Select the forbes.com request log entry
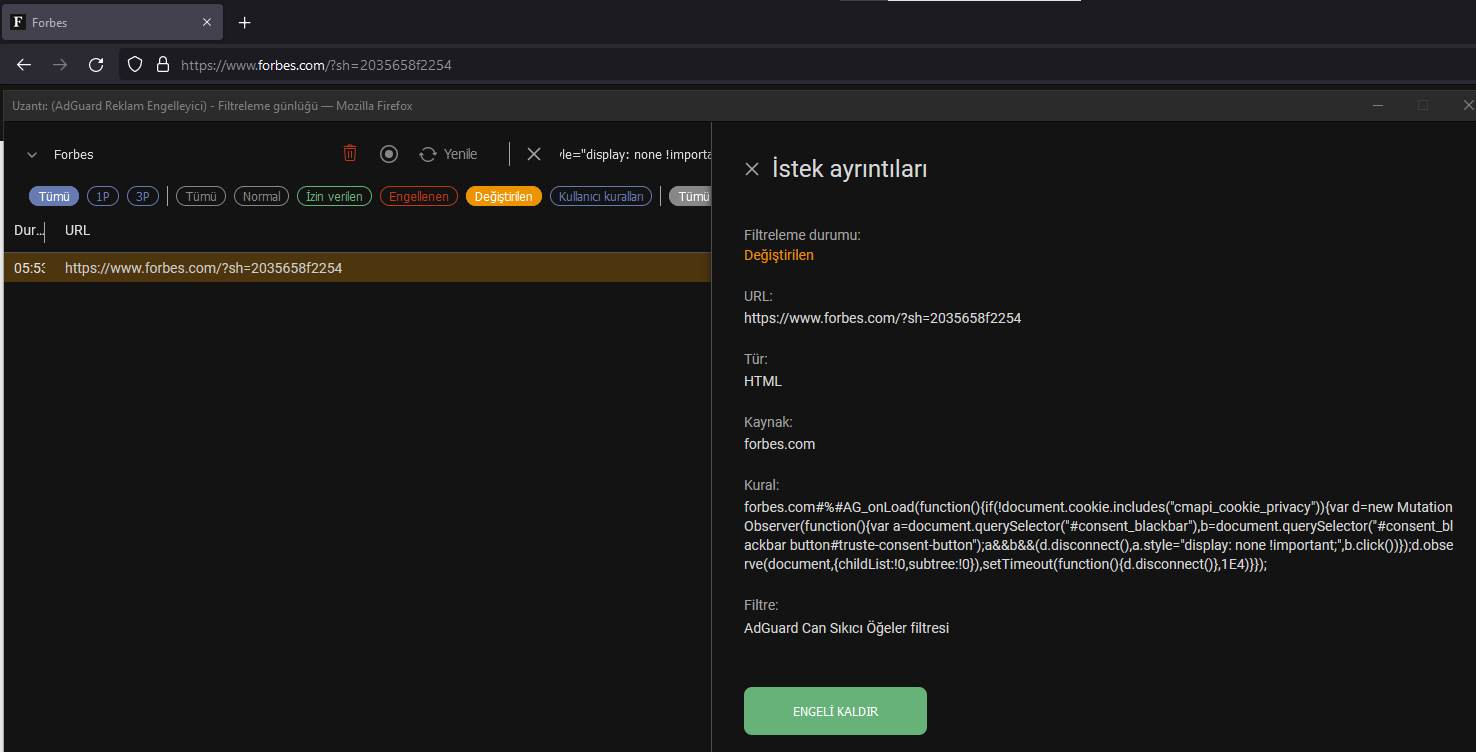 [x=203, y=267]
